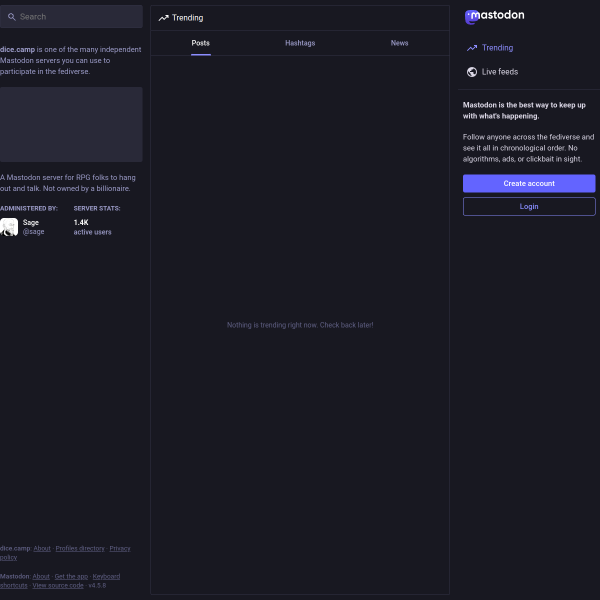Open the Privacy policy link
This screenshot has height=600, width=600.
[119, 548]
